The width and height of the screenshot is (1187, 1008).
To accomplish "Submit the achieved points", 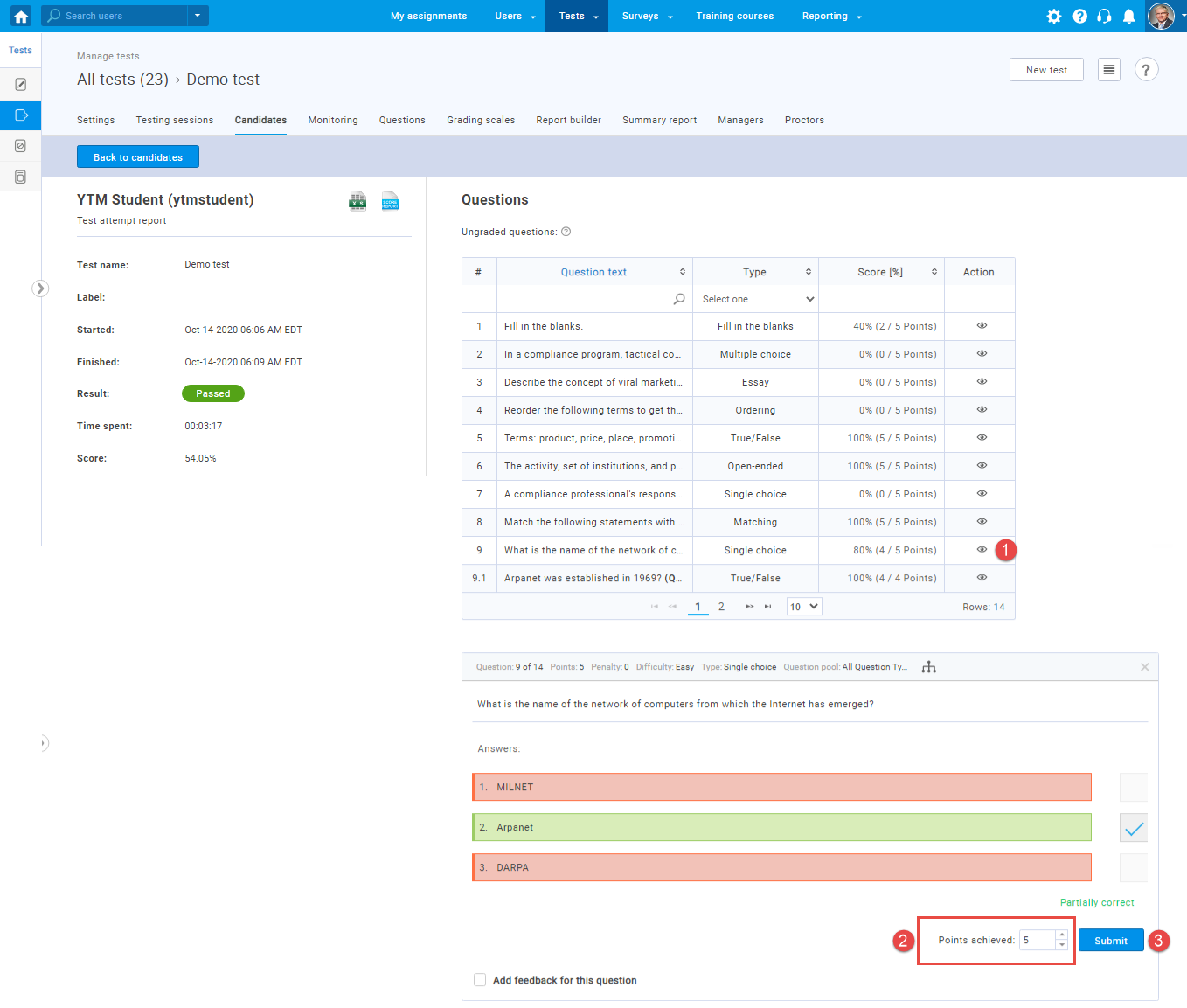I will (1110, 941).
